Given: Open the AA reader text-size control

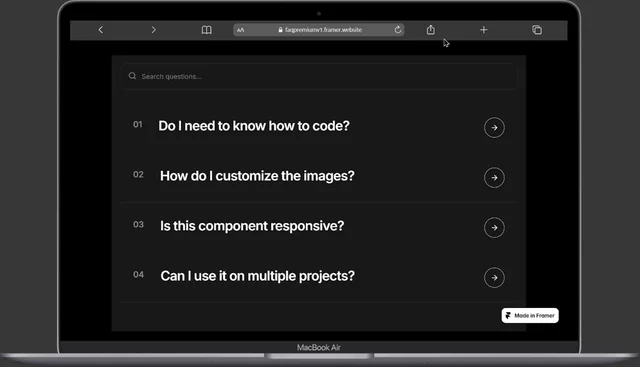Looking at the screenshot, I should click(240, 30).
